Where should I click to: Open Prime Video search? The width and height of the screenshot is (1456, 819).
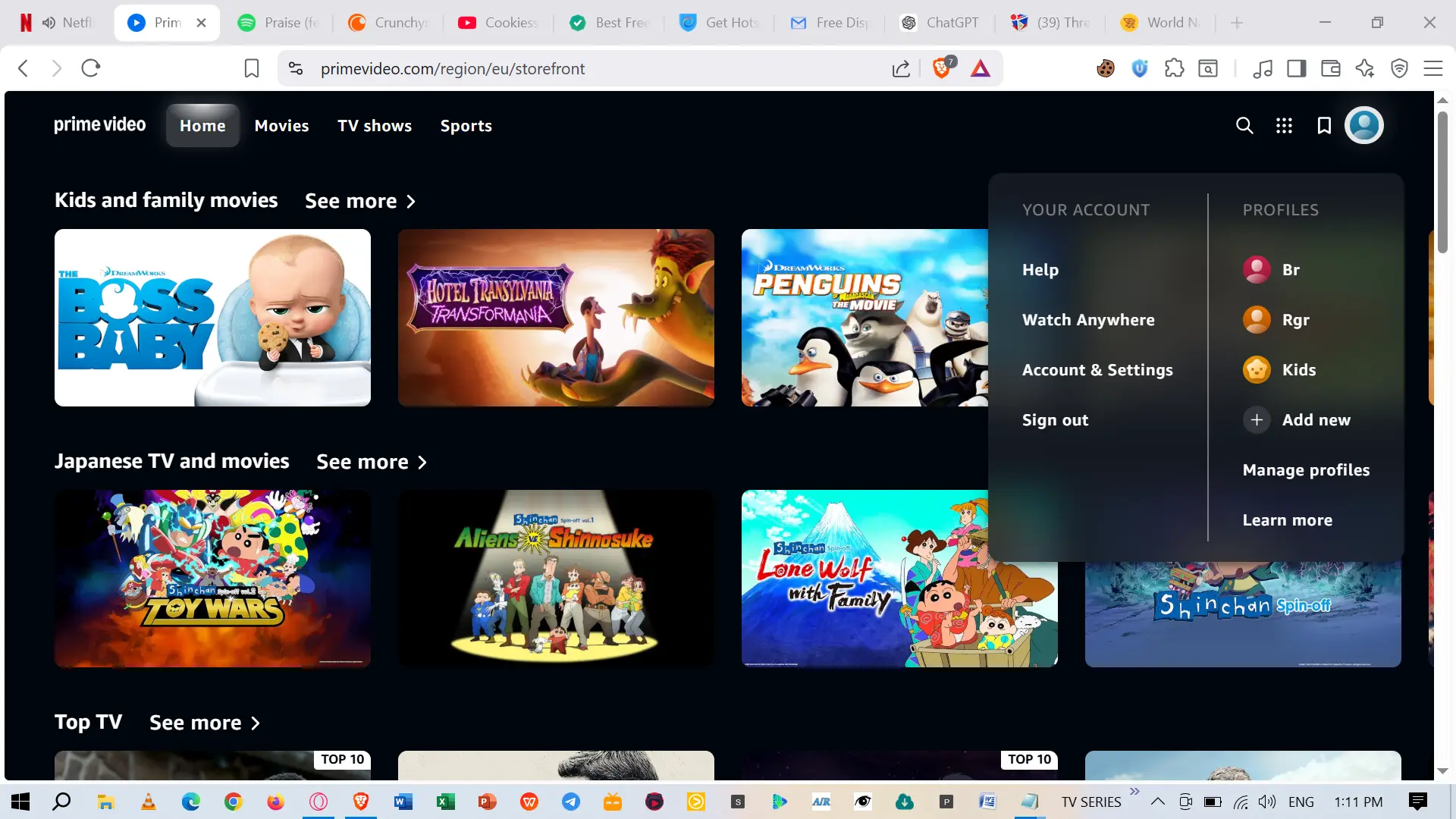click(1244, 125)
